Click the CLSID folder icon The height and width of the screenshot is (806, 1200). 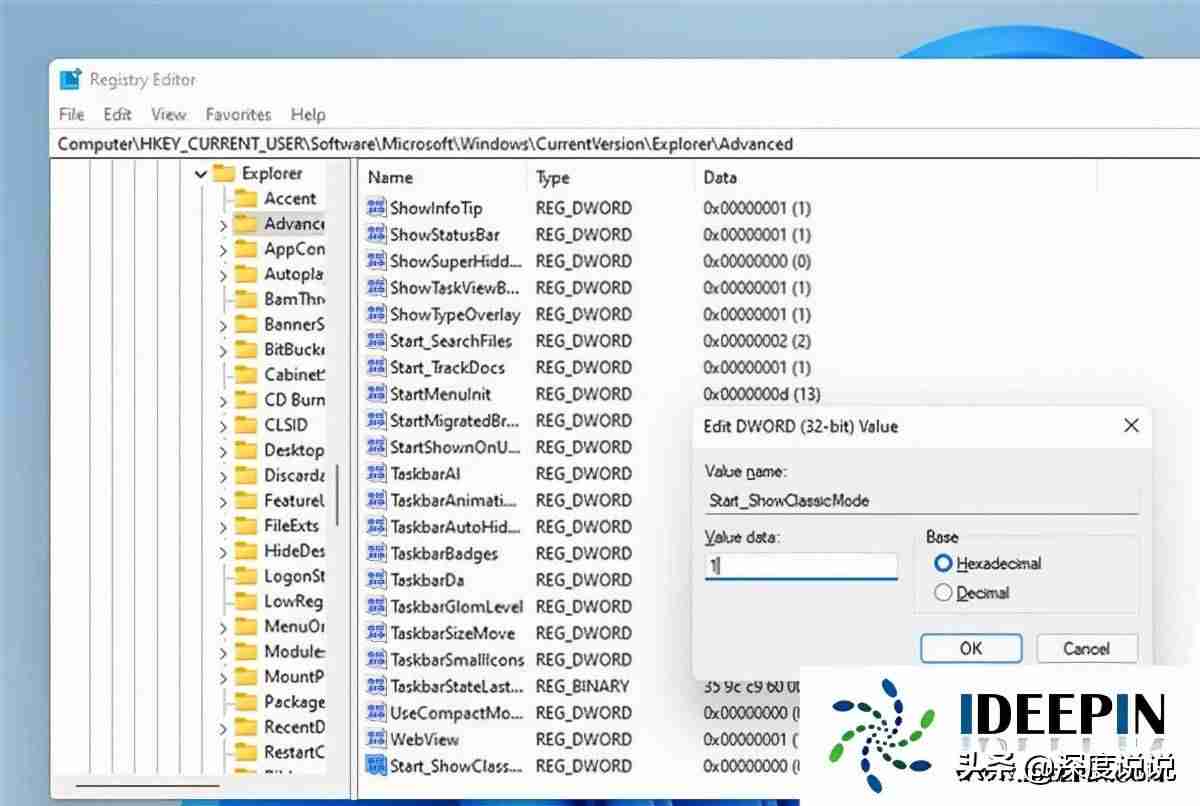246,425
